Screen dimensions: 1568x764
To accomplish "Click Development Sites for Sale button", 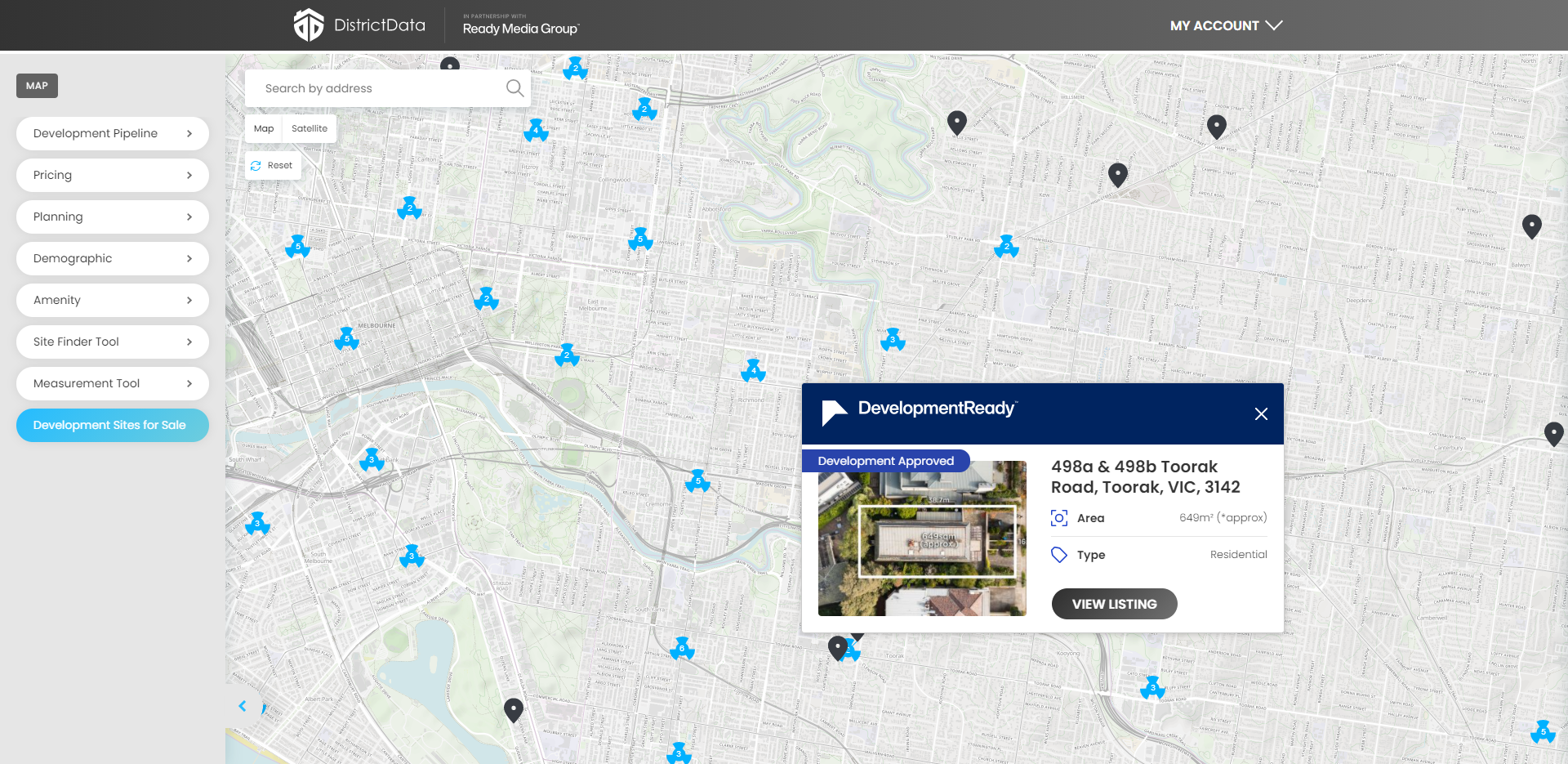I will 113,425.
